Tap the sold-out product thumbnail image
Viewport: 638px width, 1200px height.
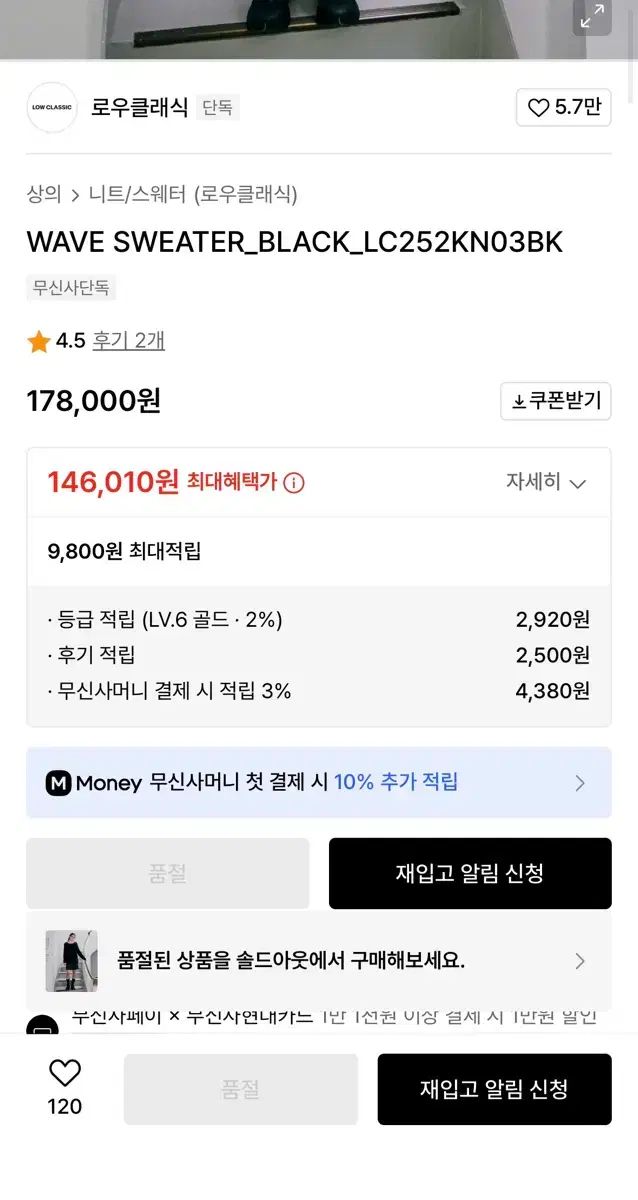point(71,961)
